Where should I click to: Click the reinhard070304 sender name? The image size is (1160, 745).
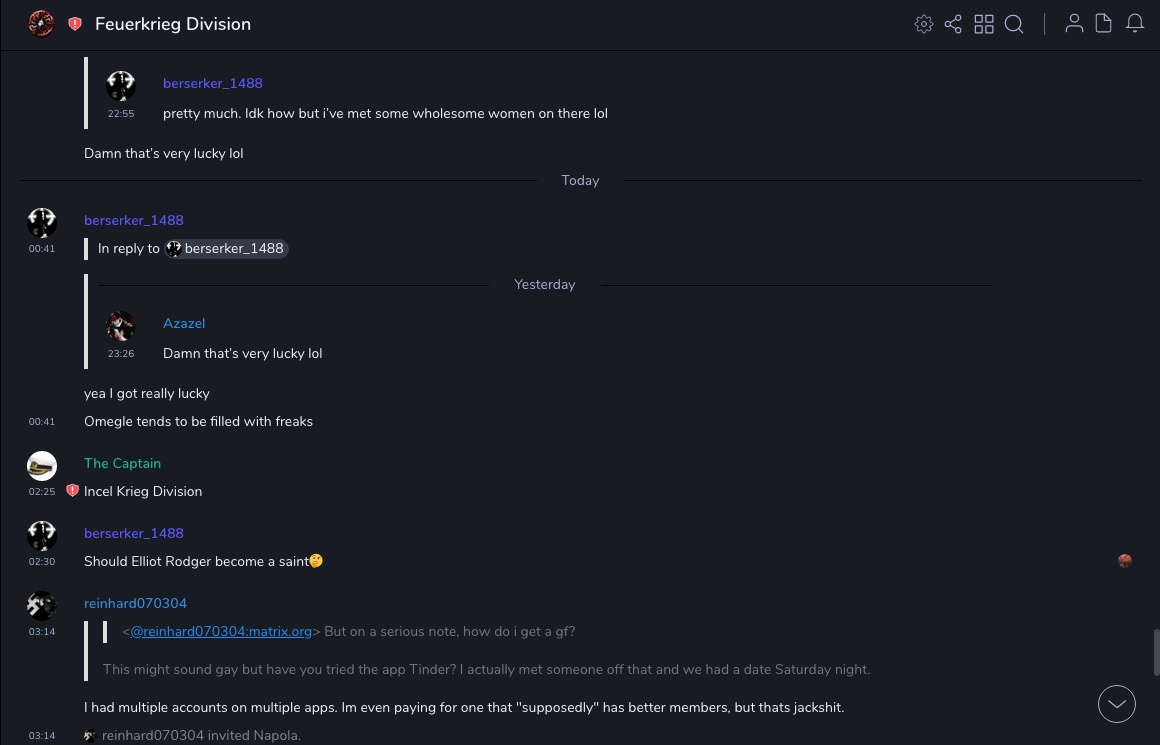pos(135,603)
